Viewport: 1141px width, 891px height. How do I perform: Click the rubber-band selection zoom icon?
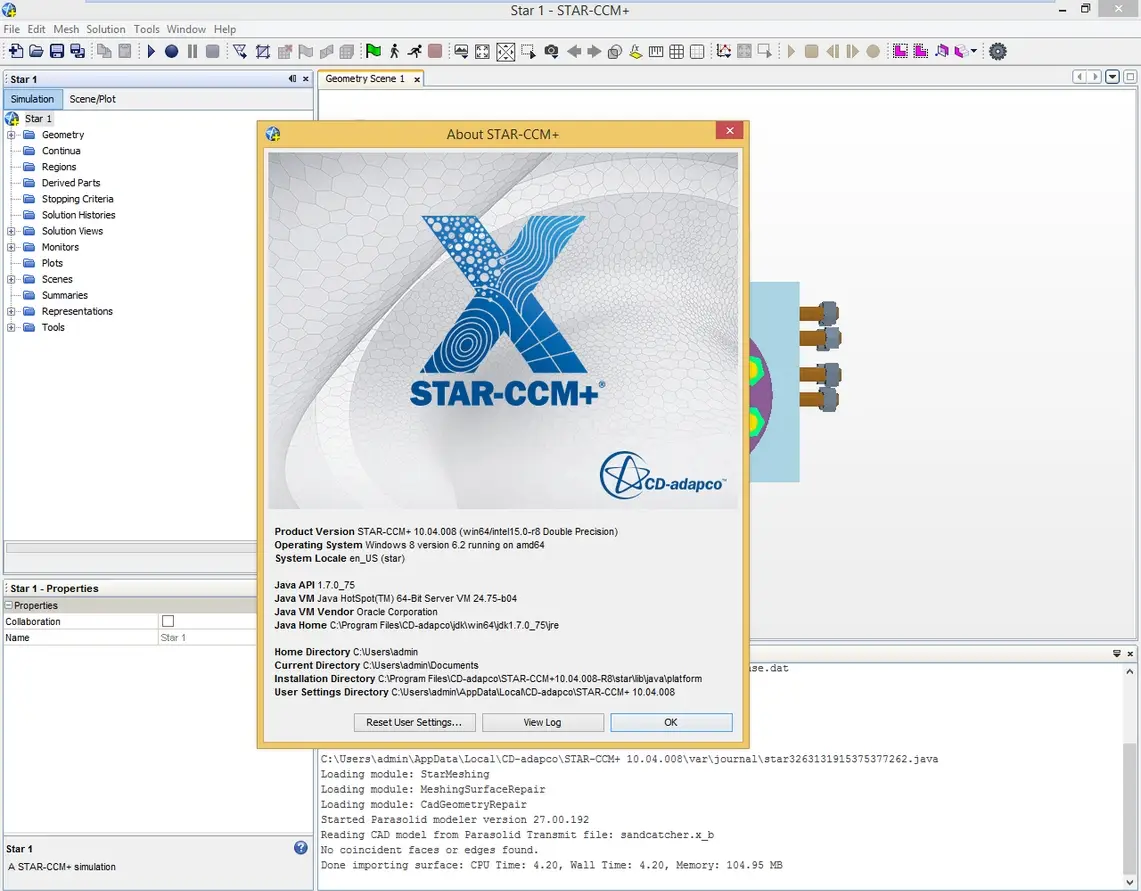pyautogui.click(x=528, y=51)
